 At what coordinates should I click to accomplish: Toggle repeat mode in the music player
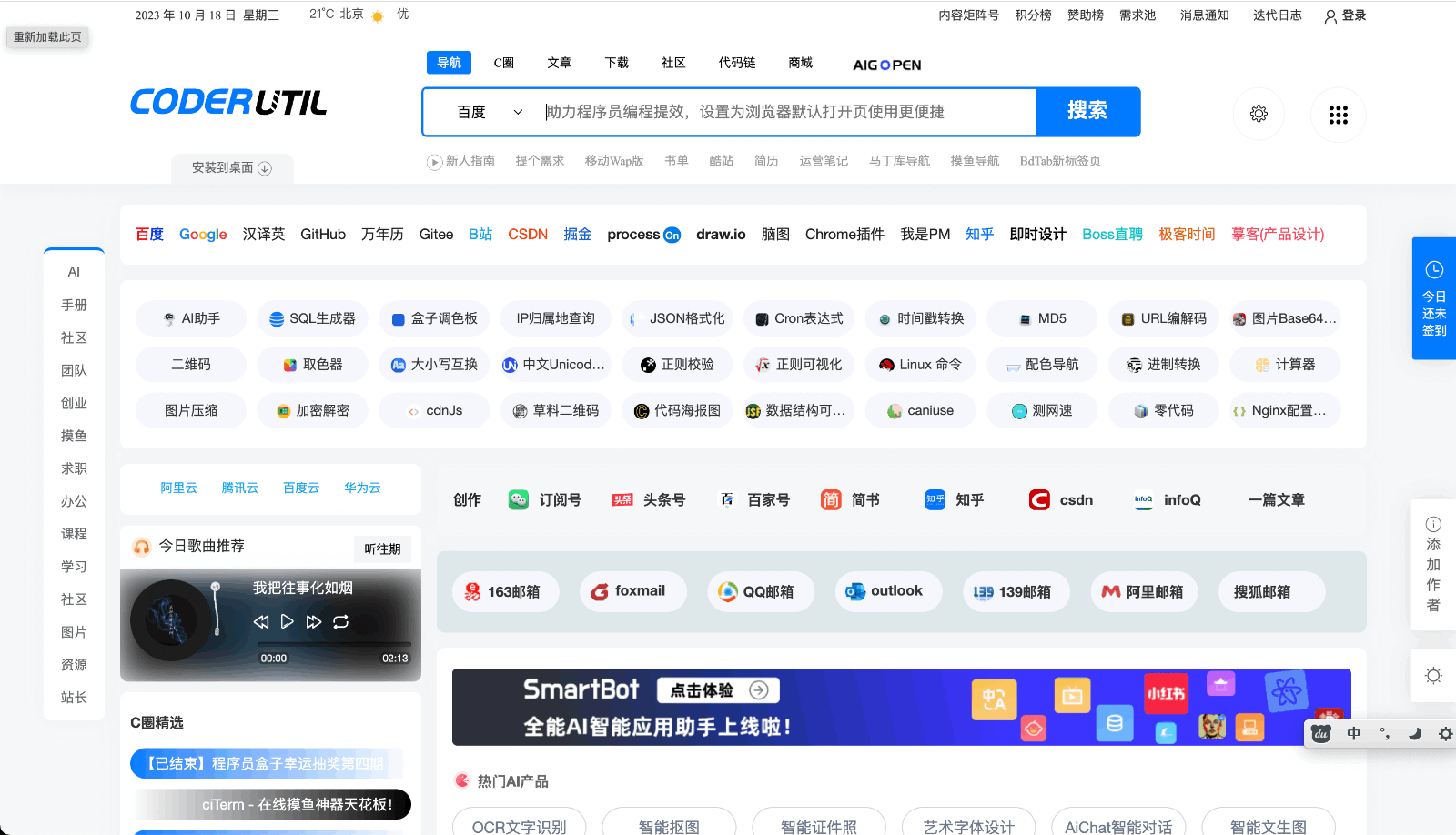[341, 621]
